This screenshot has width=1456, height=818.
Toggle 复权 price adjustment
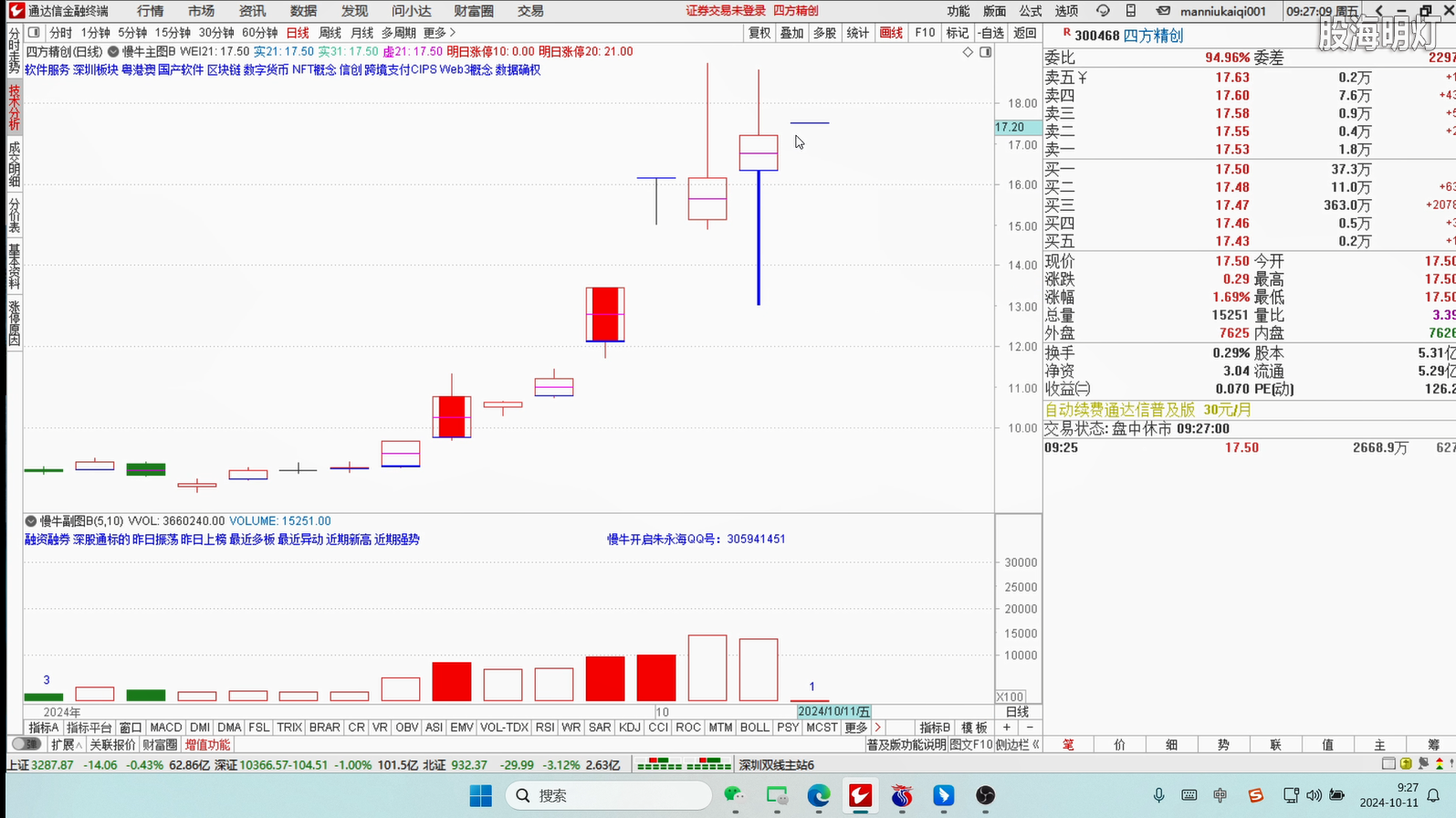point(759,33)
